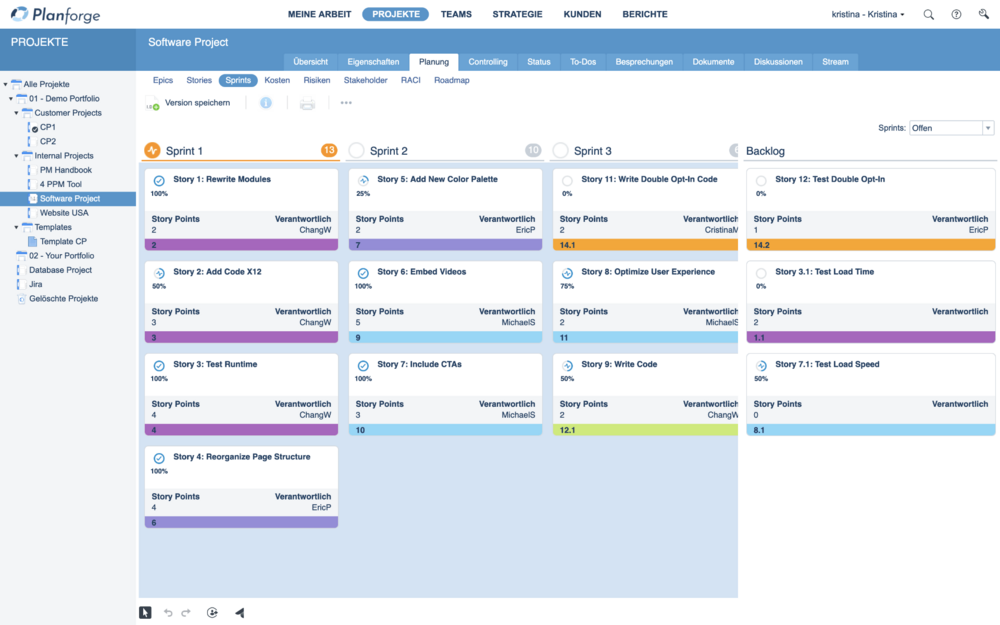Open the three-dots more options menu

tap(346, 103)
